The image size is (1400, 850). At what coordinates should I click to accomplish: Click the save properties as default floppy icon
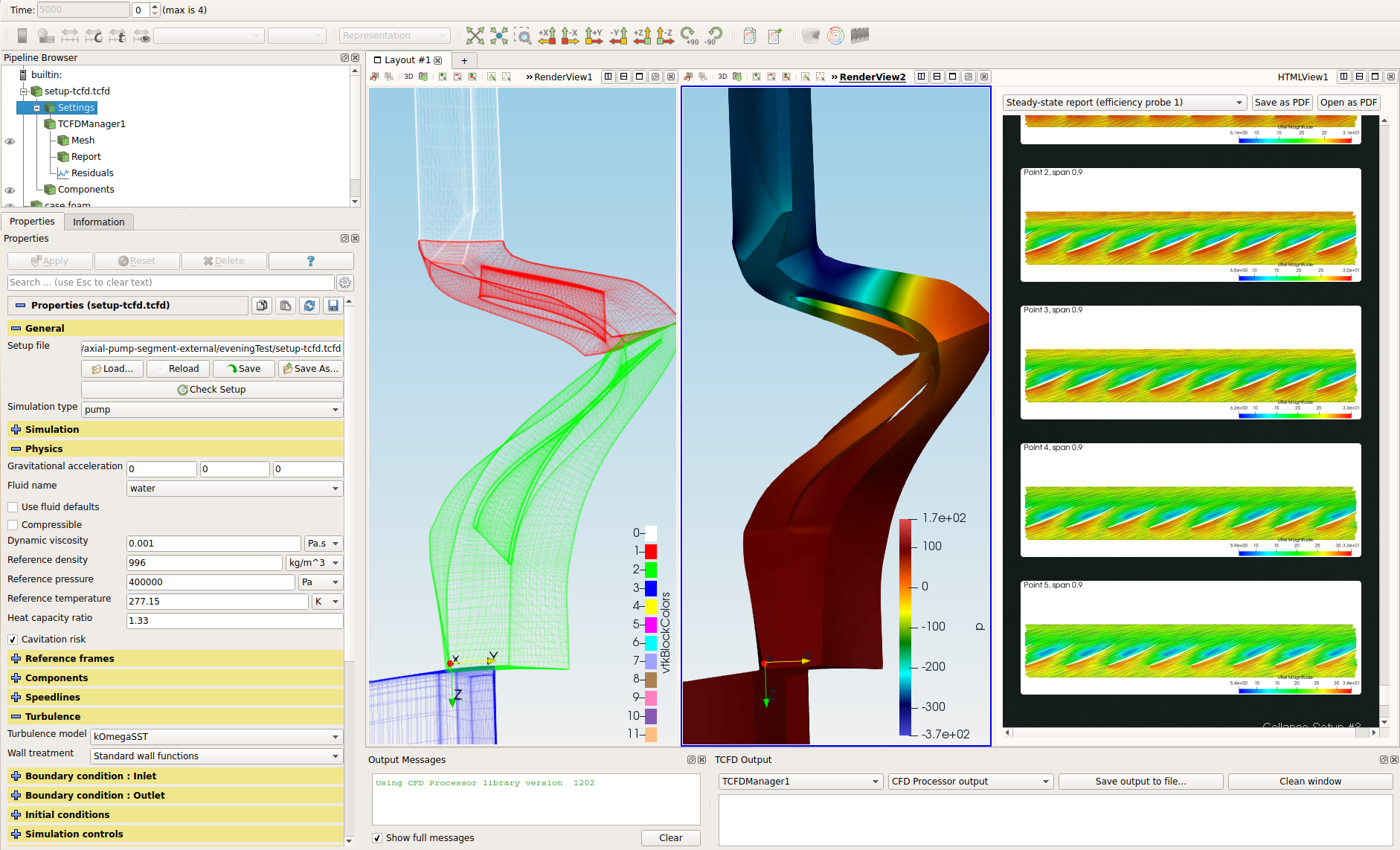pyautogui.click(x=333, y=306)
